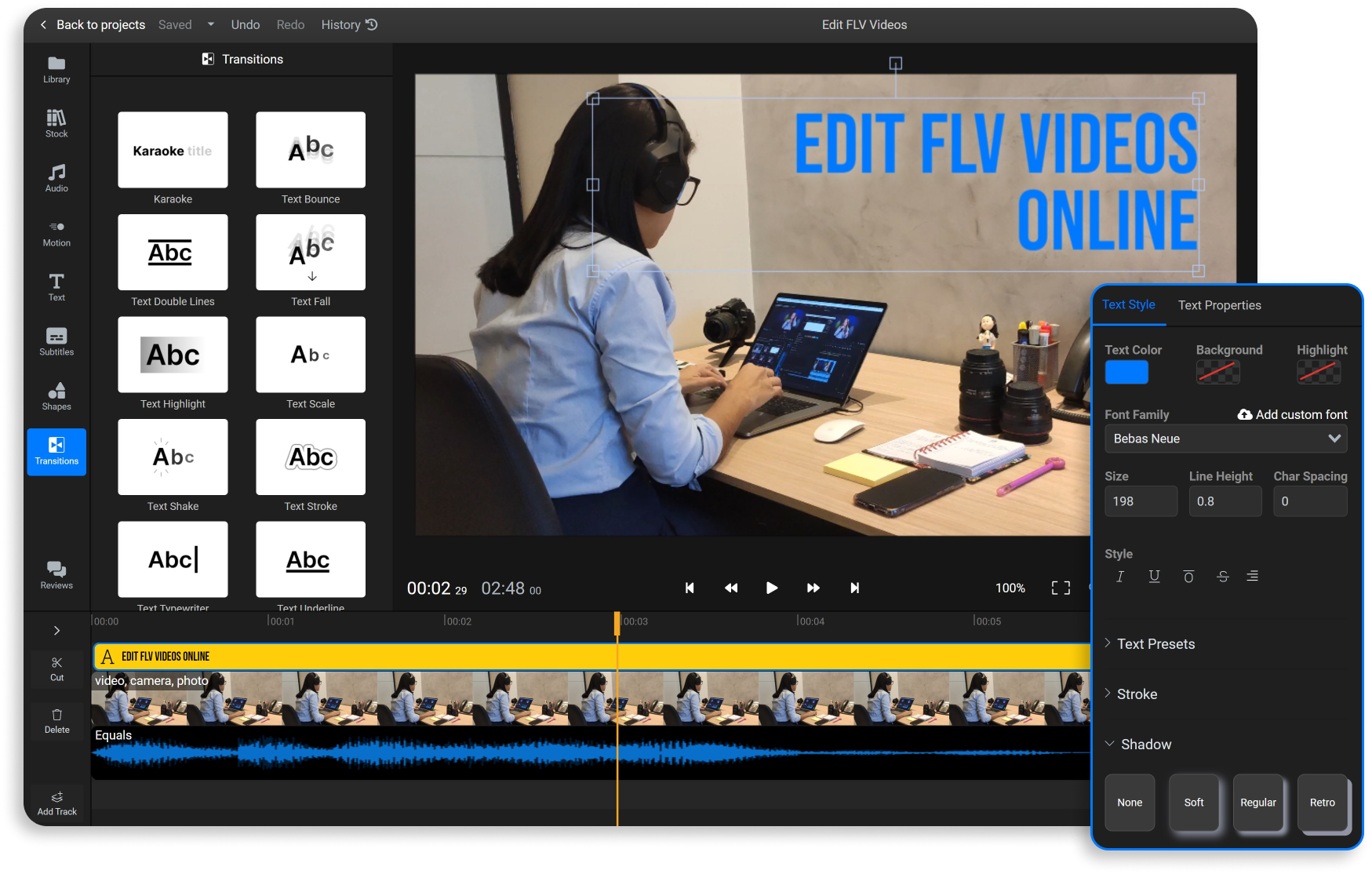Image resolution: width=1372 pixels, height=874 pixels.
Task: Select the Text Typewriter transition thumbnail
Action: pyautogui.click(x=173, y=559)
